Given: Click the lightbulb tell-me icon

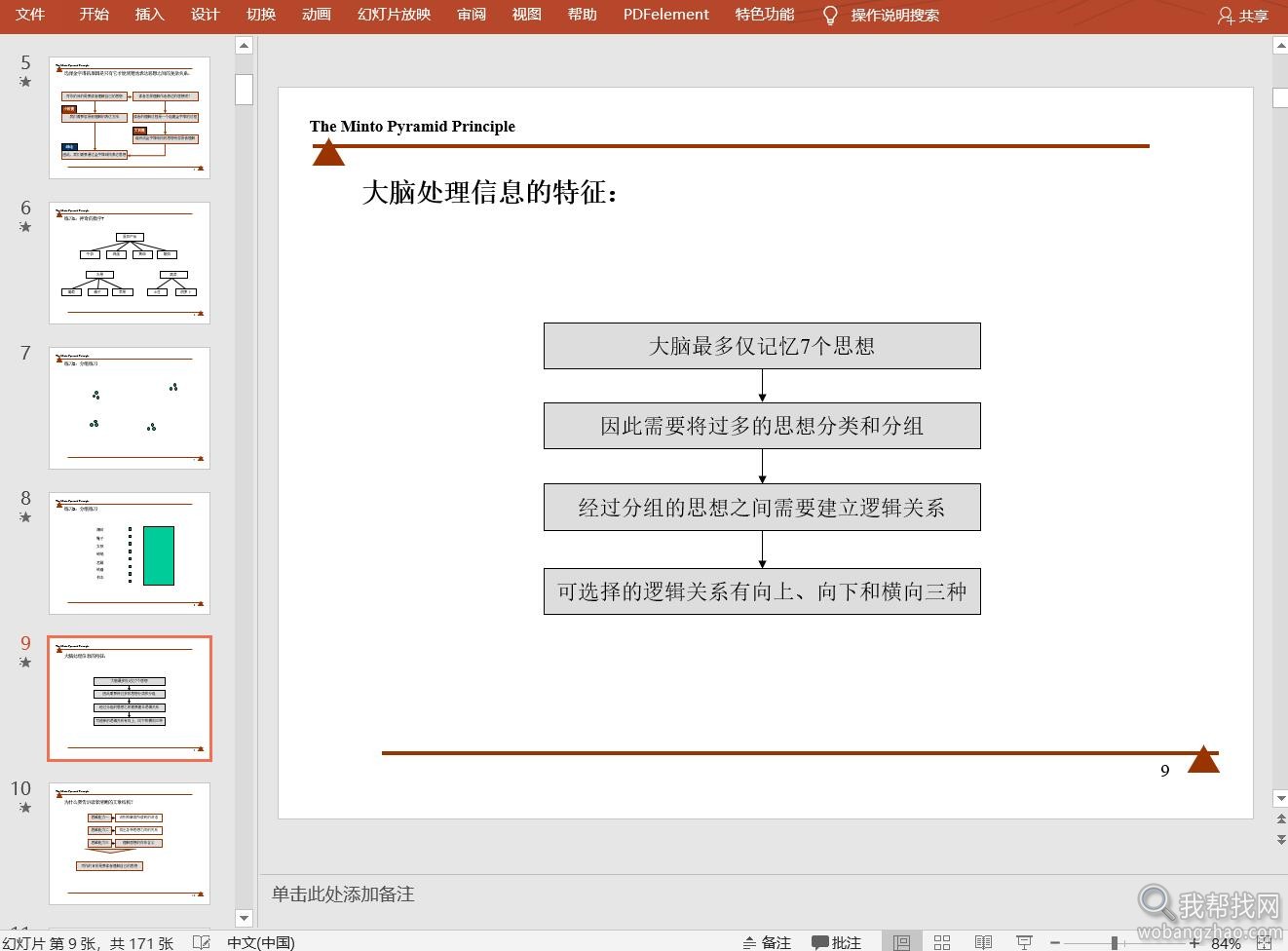Looking at the screenshot, I should pyautogui.click(x=830, y=15).
